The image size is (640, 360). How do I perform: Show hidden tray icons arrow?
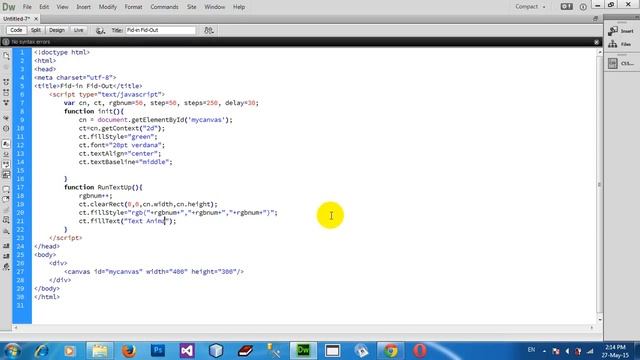(544, 351)
